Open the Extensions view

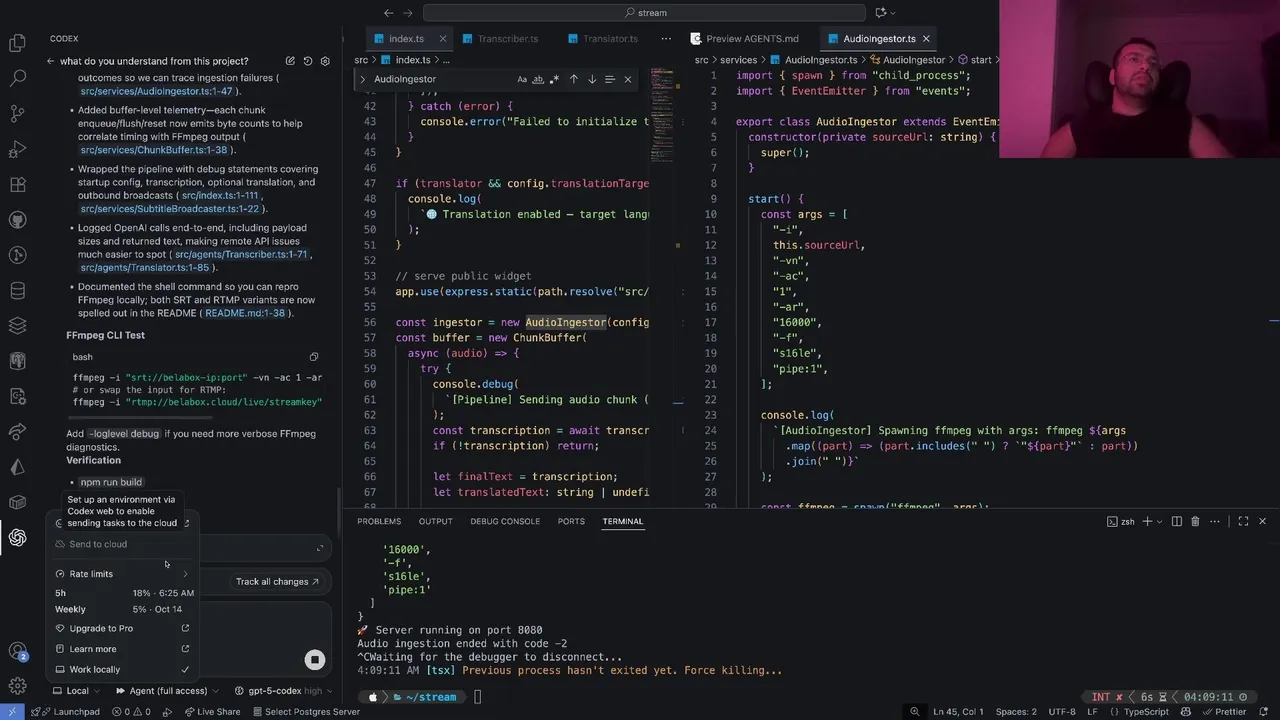click(17, 185)
